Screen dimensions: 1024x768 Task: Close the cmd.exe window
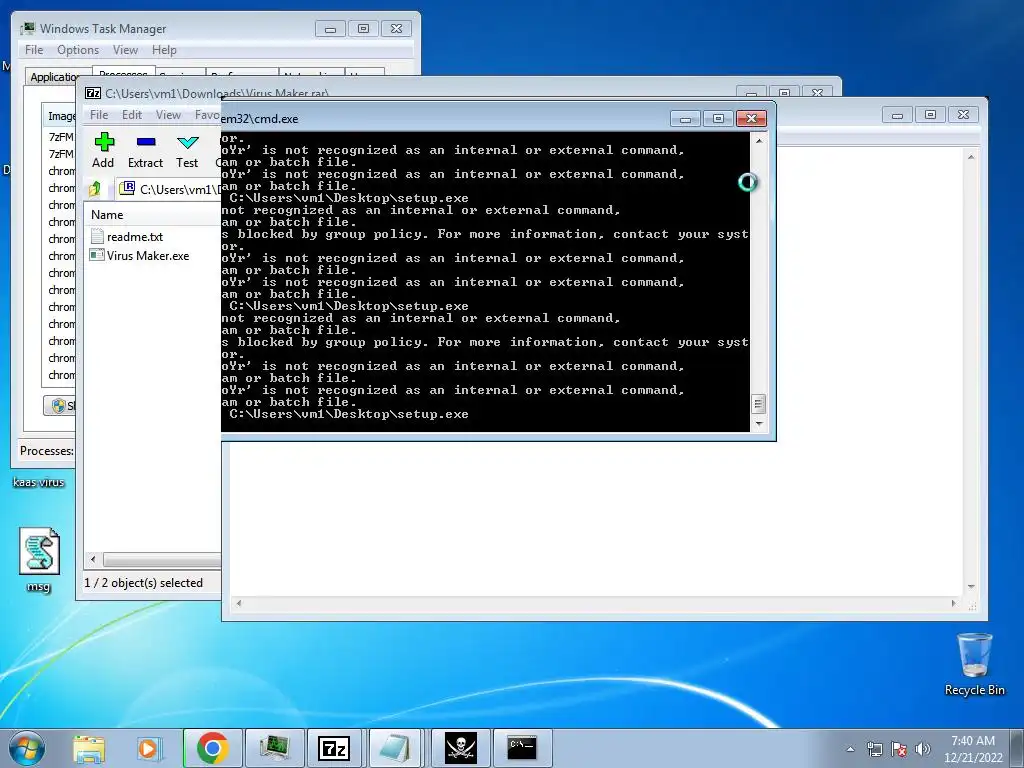[x=751, y=118]
